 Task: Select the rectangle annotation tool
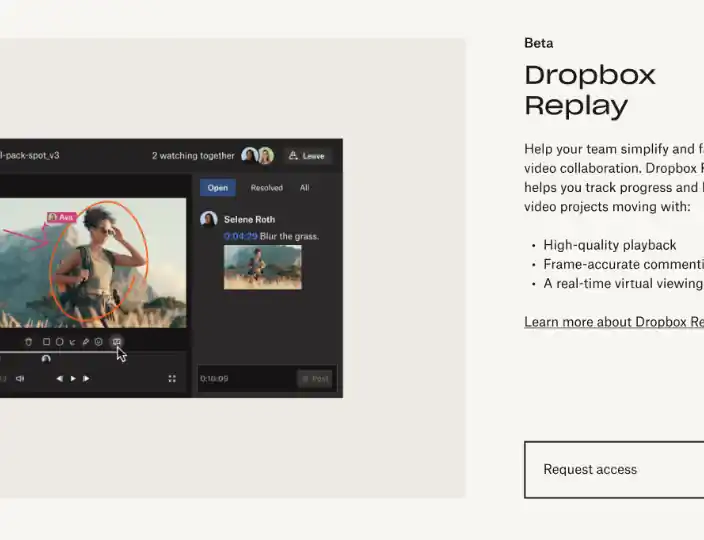pyautogui.click(x=46, y=342)
